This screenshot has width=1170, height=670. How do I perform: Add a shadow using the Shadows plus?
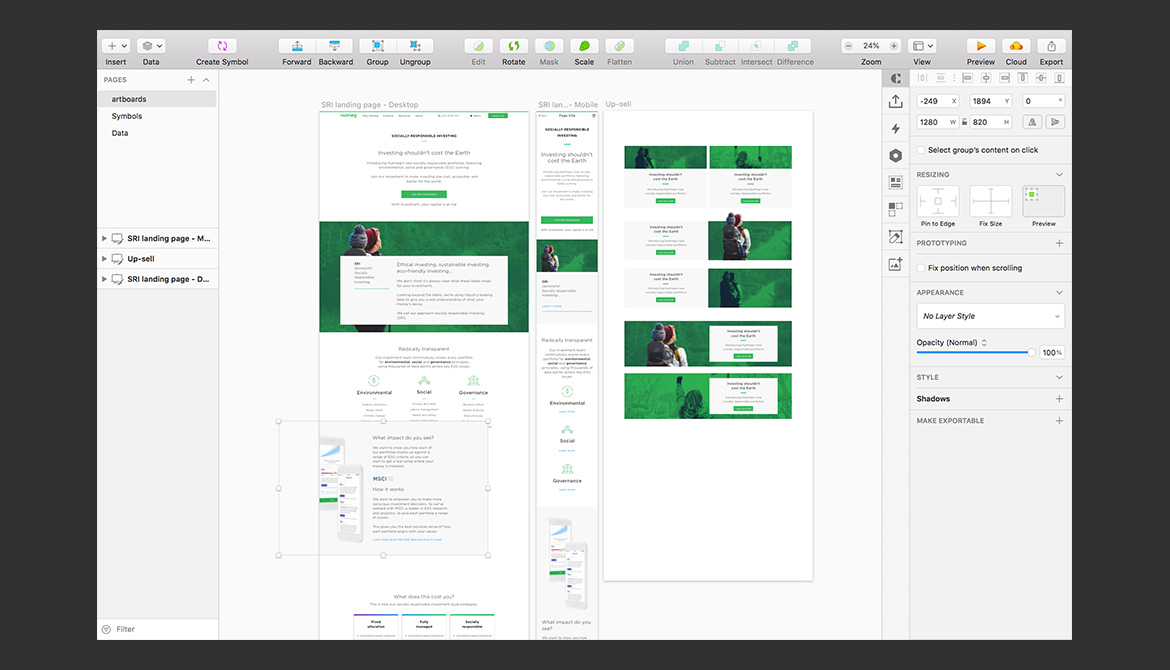pyautogui.click(x=1059, y=399)
